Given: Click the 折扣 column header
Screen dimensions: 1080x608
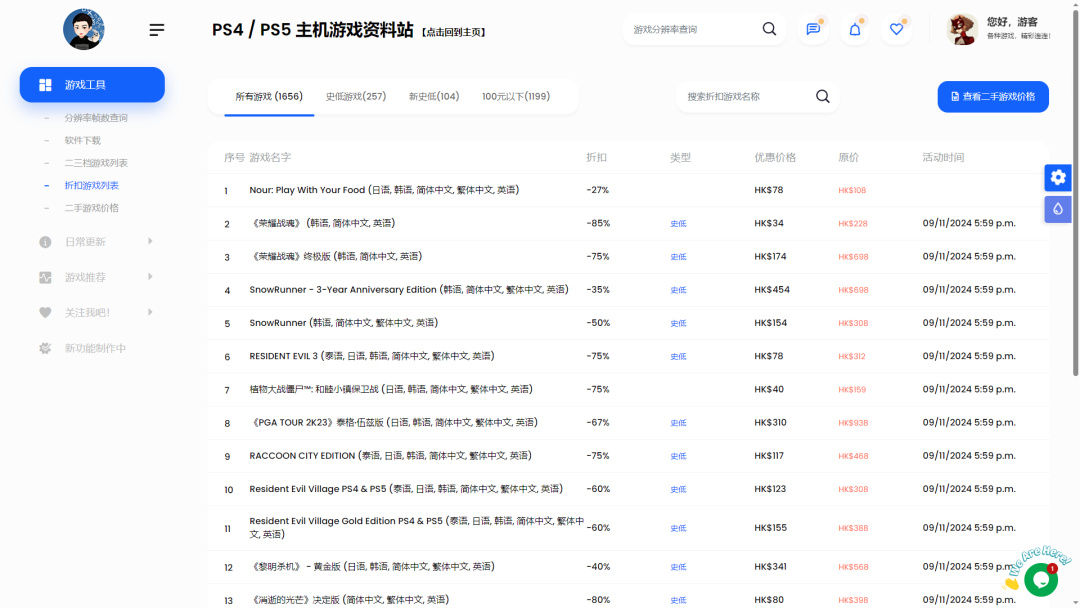Looking at the screenshot, I should (596, 158).
